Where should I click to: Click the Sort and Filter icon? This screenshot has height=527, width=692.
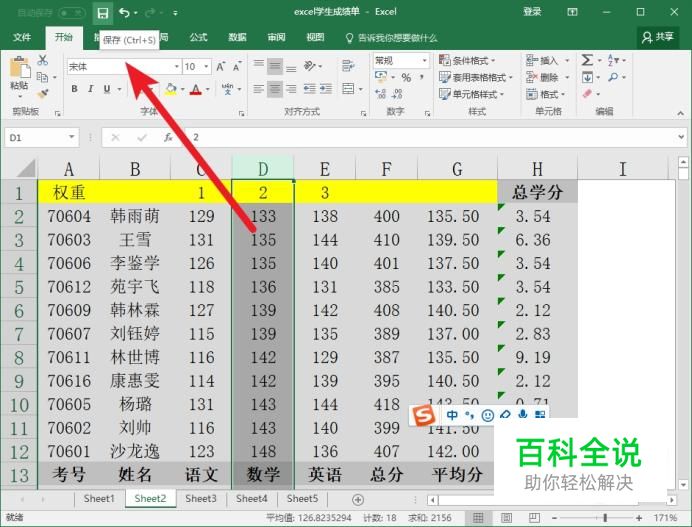click(613, 60)
